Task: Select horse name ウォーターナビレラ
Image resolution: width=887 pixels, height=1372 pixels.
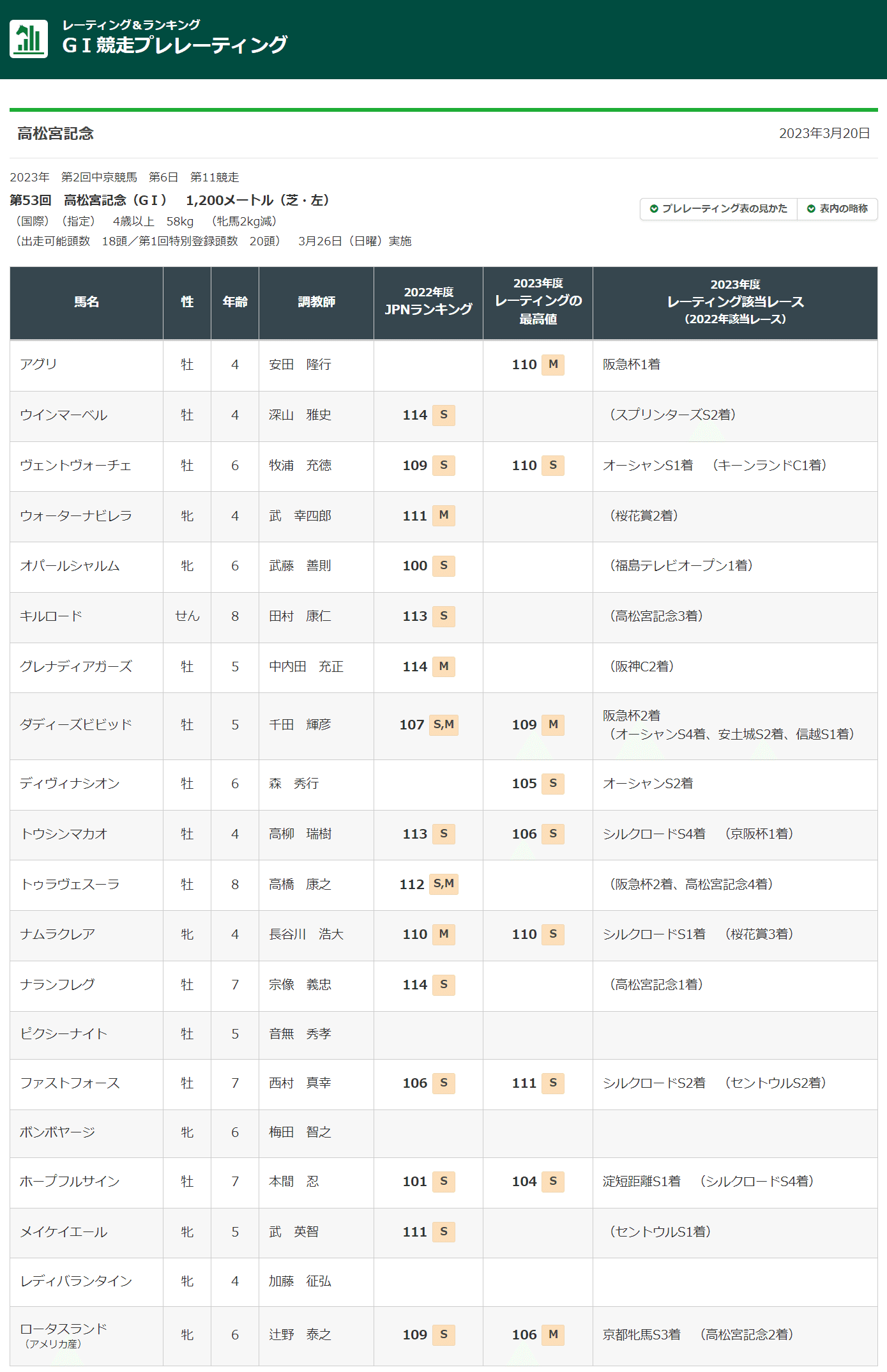Action: click(76, 515)
